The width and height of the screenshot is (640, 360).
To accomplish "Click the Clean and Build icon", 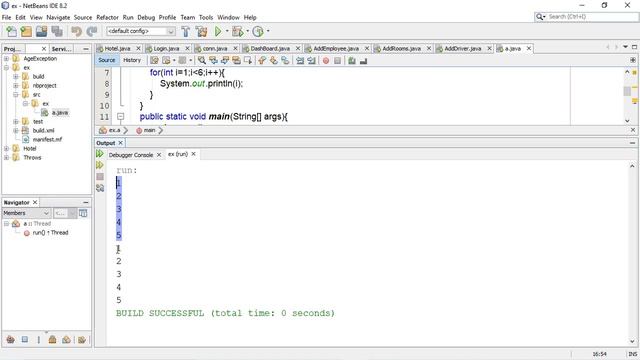I will pos(201,31).
